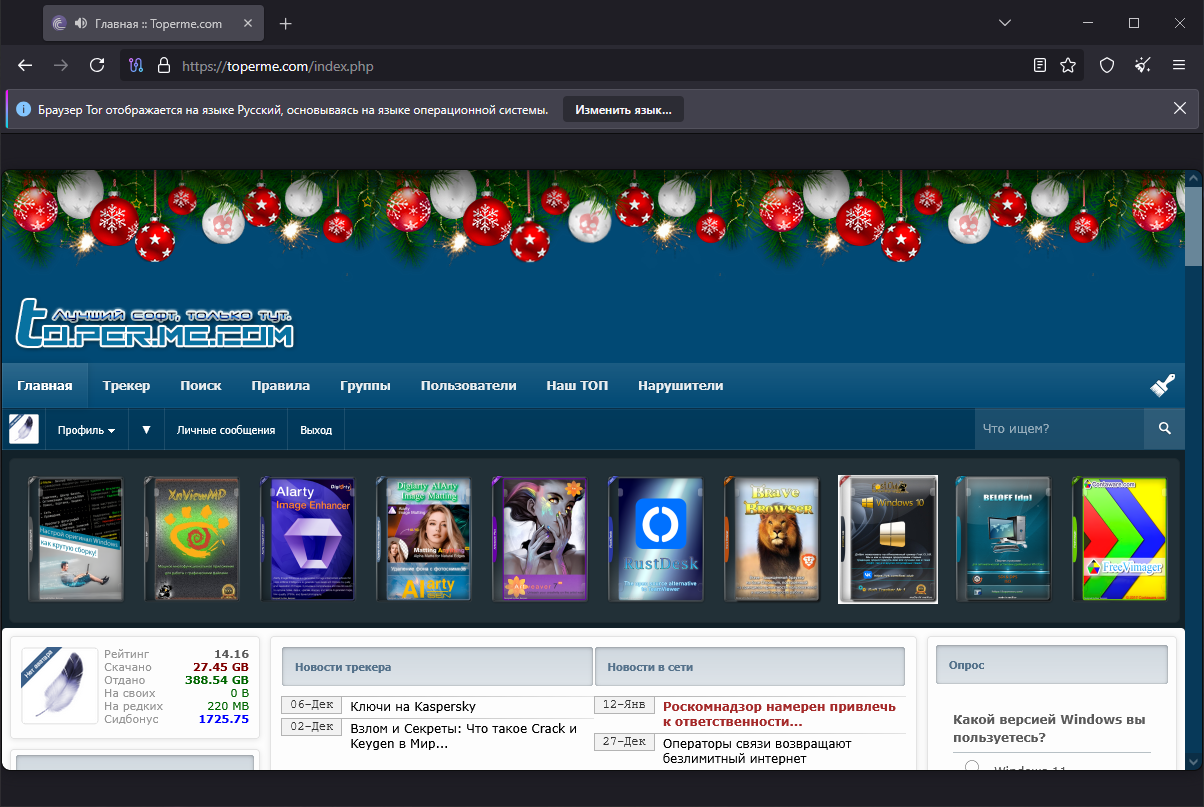Open the Нарушители menu item
Viewport: 1204px width, 807px height.
coord(681,385)
